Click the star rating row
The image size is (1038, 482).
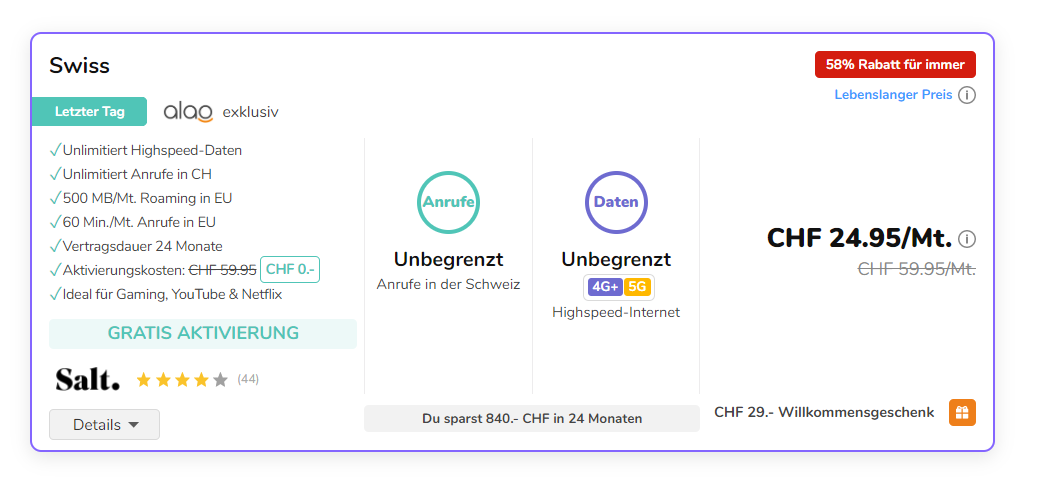(x=182, y=380)
